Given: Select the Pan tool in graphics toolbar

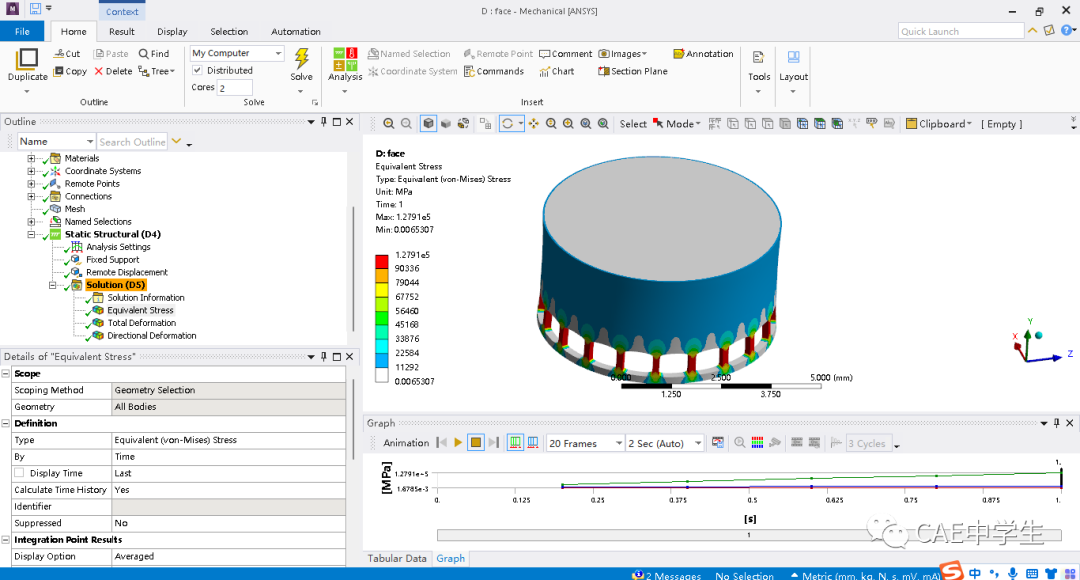Looking at the screenshot, I should (x=534, y=124).
